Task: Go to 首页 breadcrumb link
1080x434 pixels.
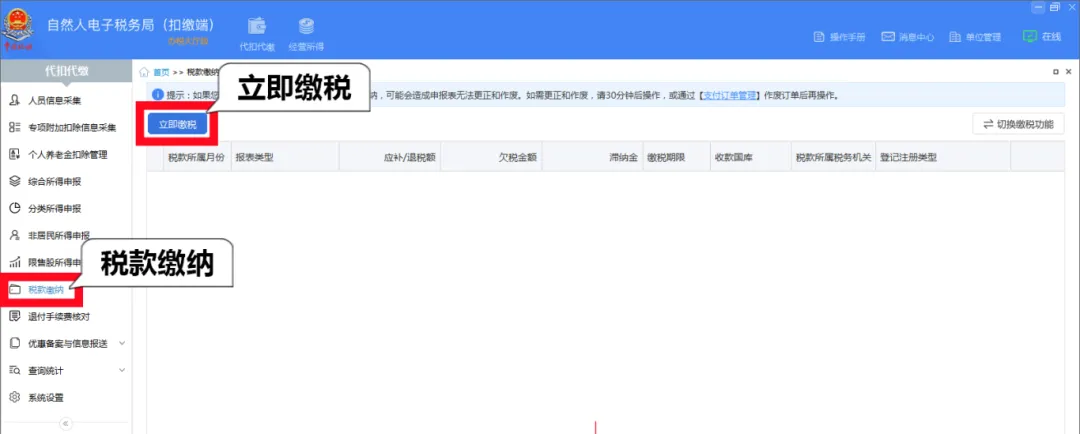Action: 161,72
